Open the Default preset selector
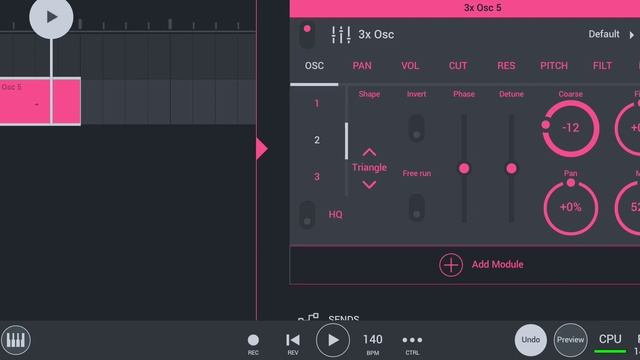Image resolution: width=640 pixels, height=360 pixels. pos(604,34)
